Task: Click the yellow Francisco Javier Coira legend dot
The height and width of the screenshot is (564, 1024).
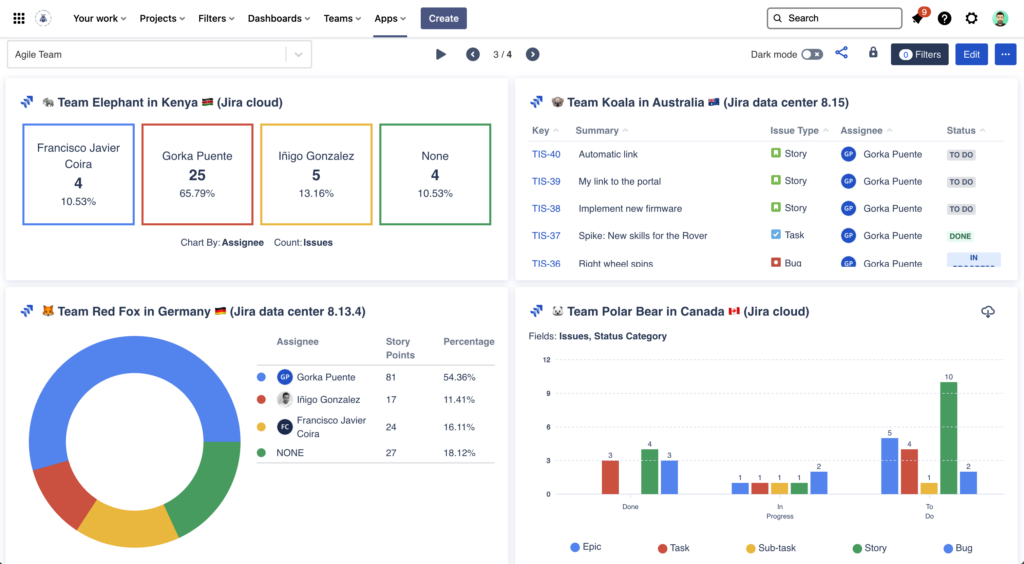Action: [261, 427]
